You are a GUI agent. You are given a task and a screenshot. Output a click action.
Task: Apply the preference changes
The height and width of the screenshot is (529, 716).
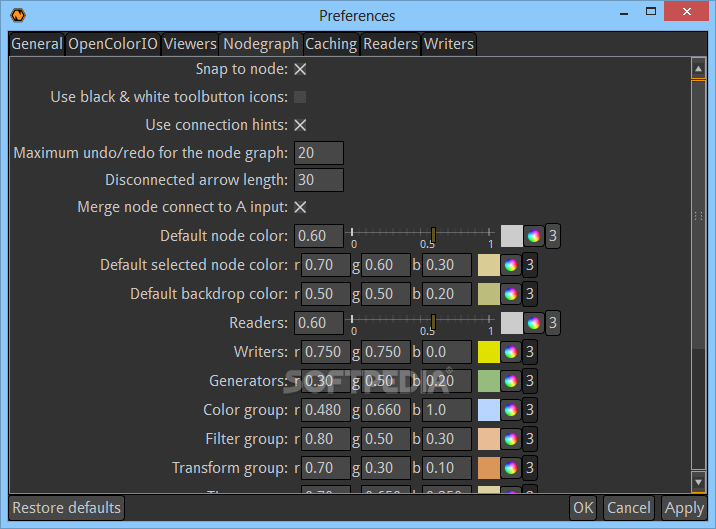click(x=684, y=508)
